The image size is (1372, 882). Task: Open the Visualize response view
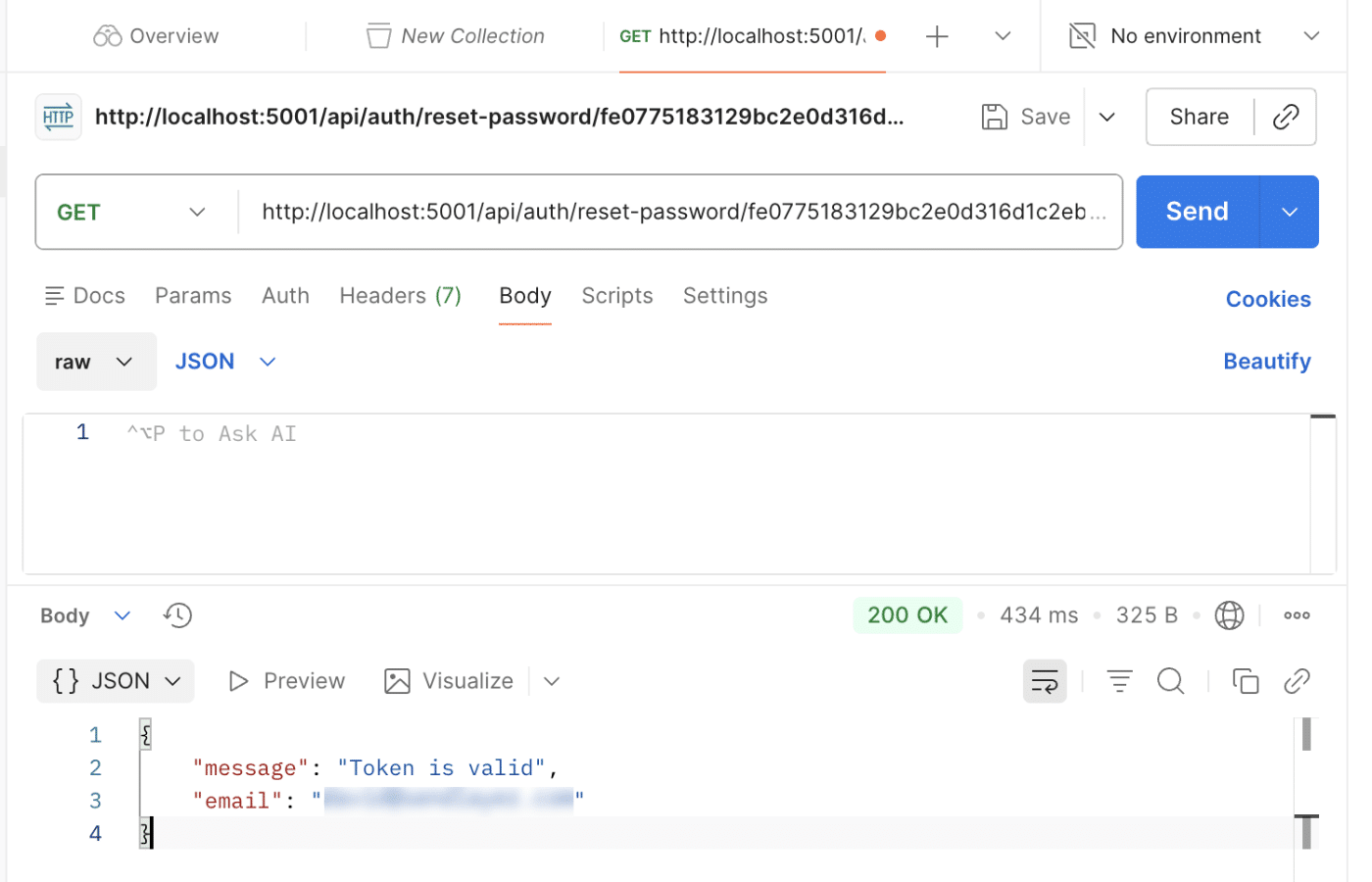449,680
